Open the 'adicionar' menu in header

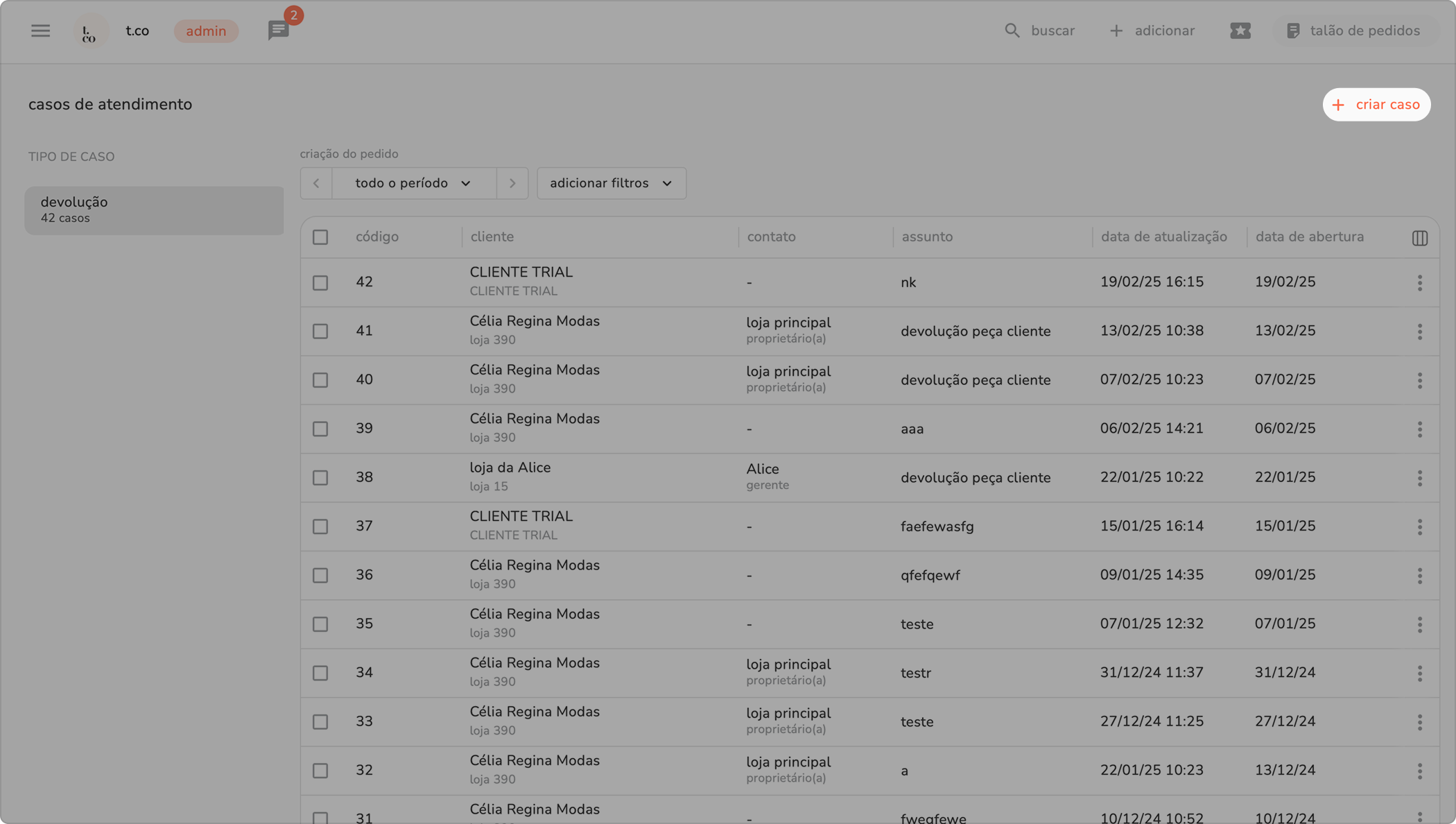click(x=1152, y=31)
